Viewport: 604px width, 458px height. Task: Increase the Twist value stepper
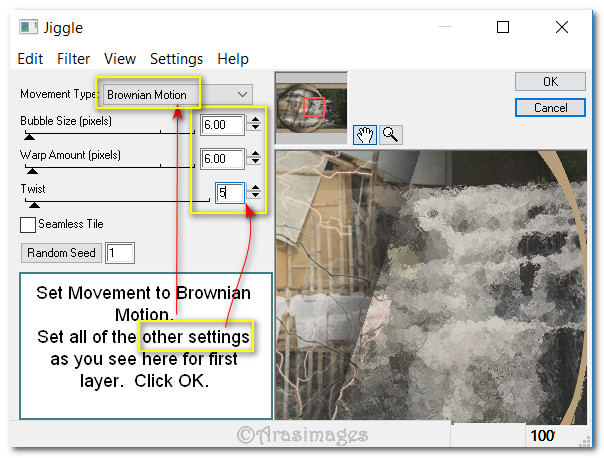(x=255, y=188)
